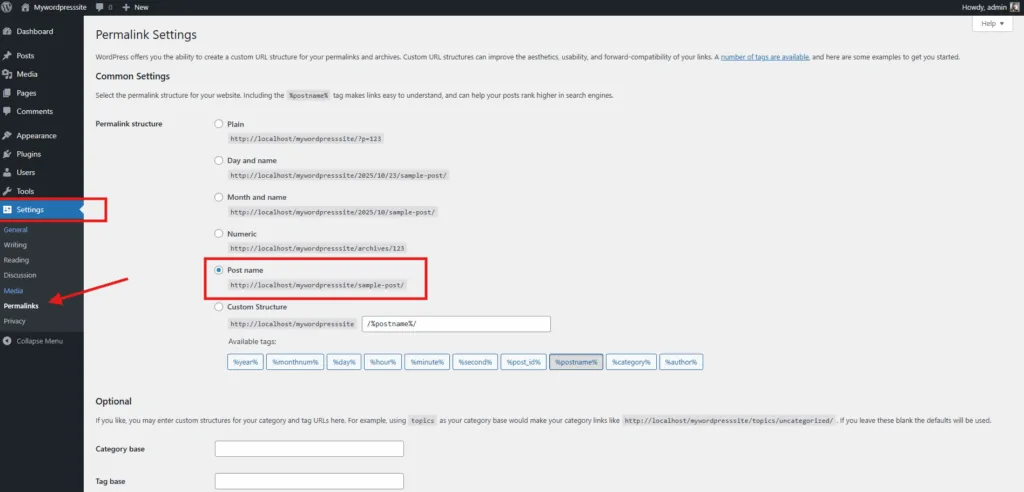Viewport: 1024px width, 492px height.
Task: Select the Custom Structure radio button
Action: pos(219,306)
